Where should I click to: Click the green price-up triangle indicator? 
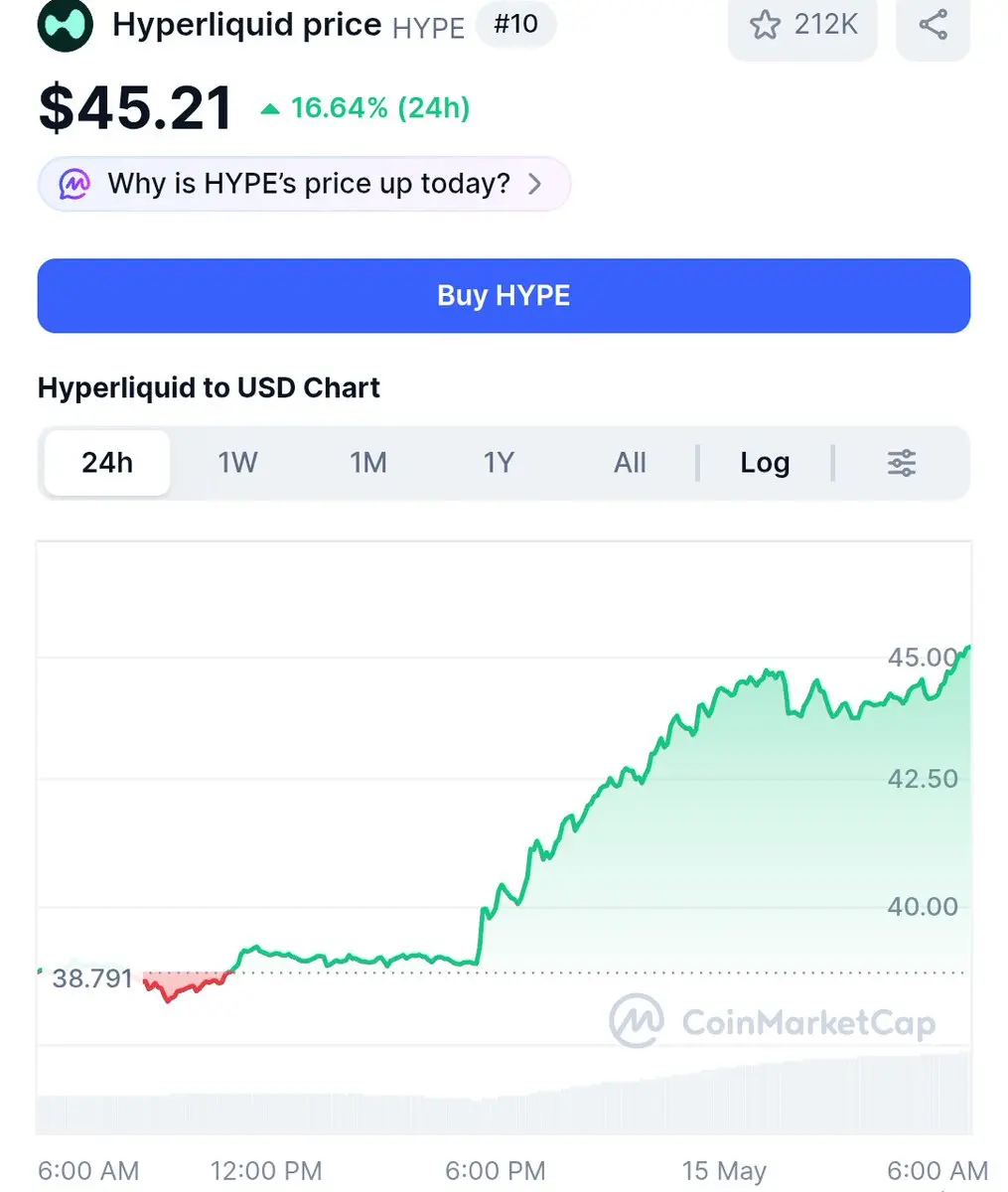(269, 108)
